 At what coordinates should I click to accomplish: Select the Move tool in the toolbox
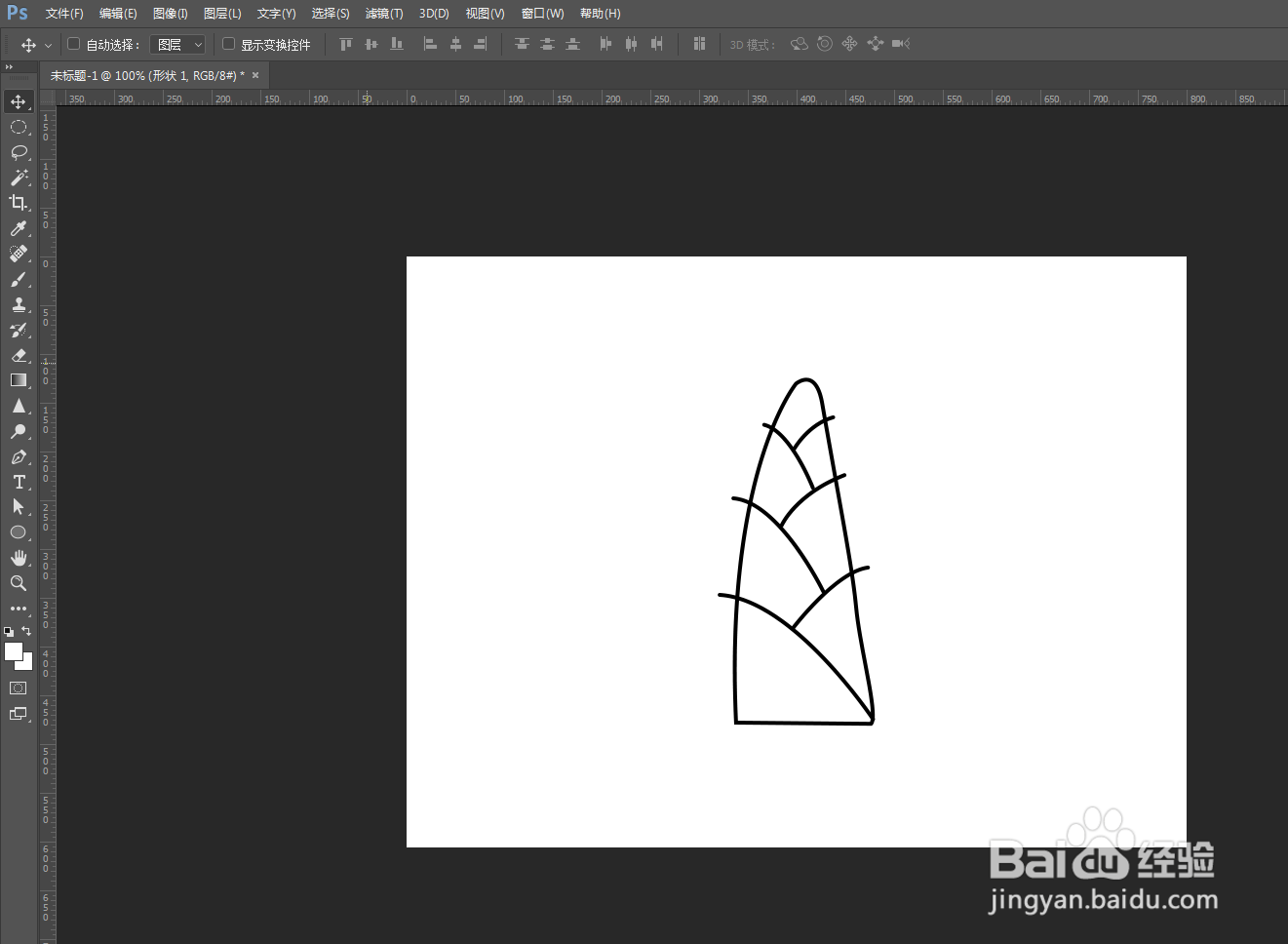(19, 102)
